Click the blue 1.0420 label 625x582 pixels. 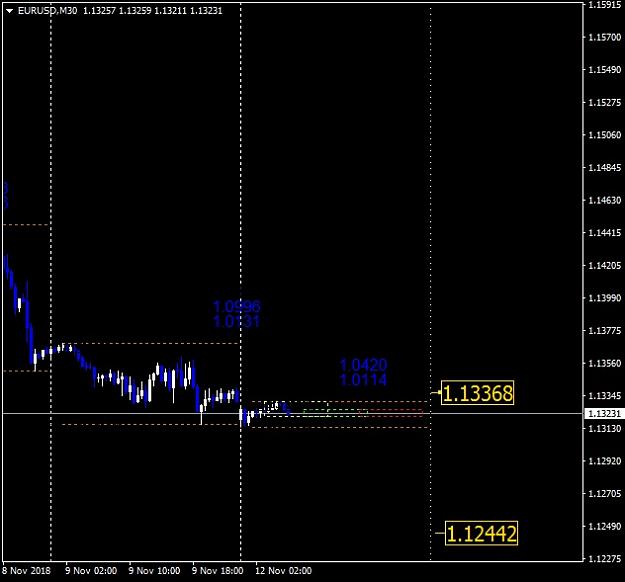(363, 365)
